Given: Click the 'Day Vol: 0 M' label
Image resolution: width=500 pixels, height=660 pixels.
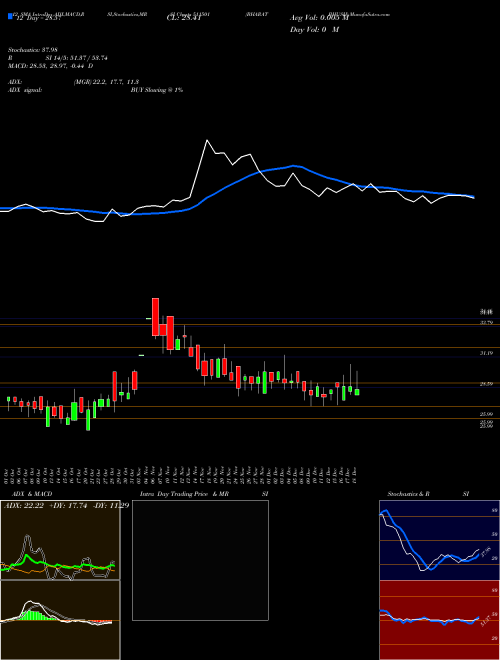Looking at the screenshot, I should click(314, 30).
